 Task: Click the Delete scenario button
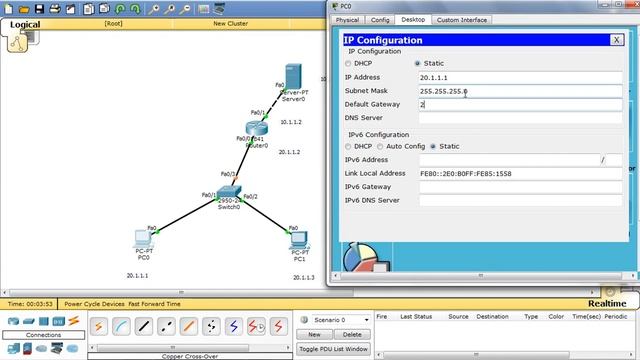352,335
